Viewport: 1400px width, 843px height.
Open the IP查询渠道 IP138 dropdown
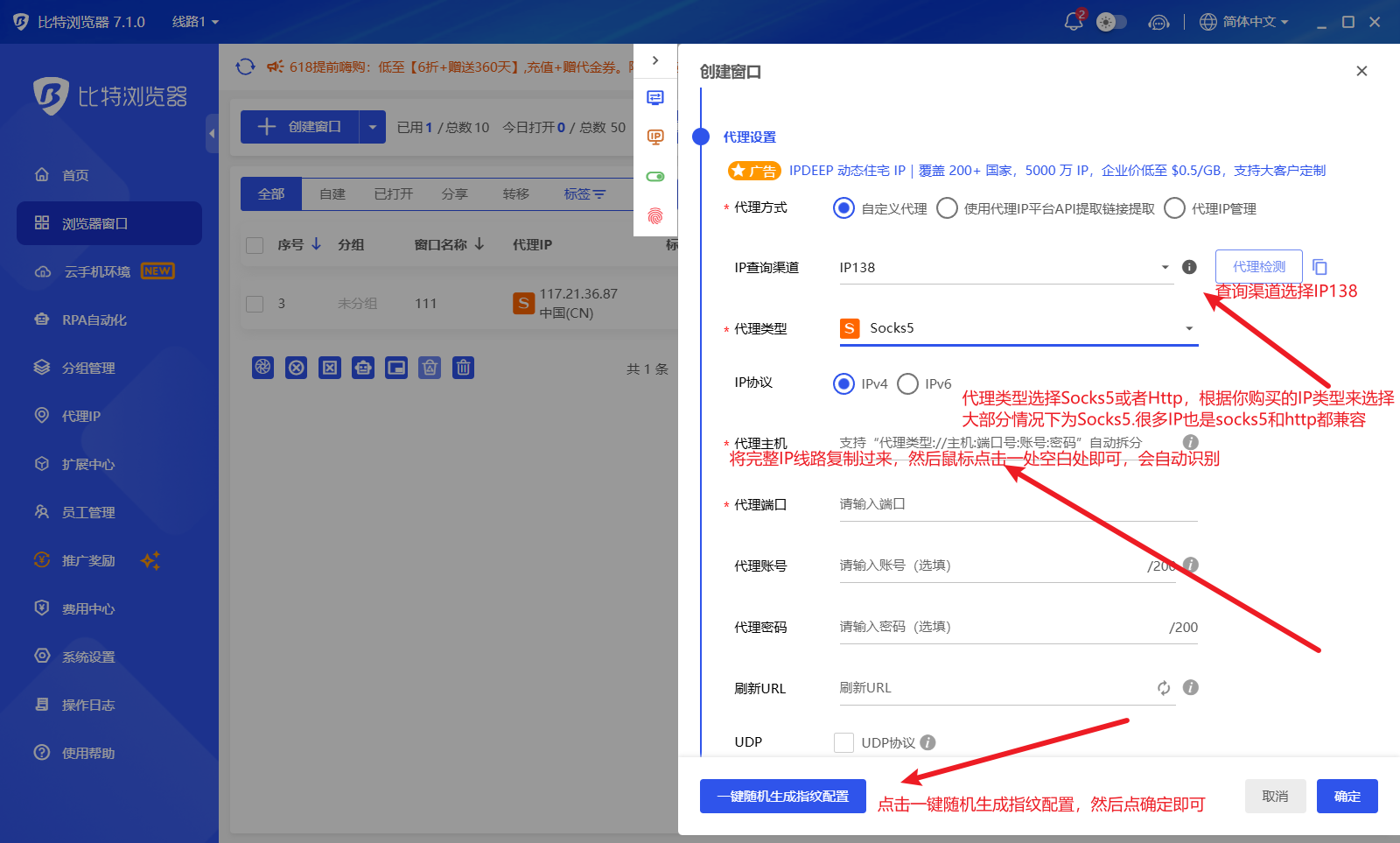pos(1006,267)
